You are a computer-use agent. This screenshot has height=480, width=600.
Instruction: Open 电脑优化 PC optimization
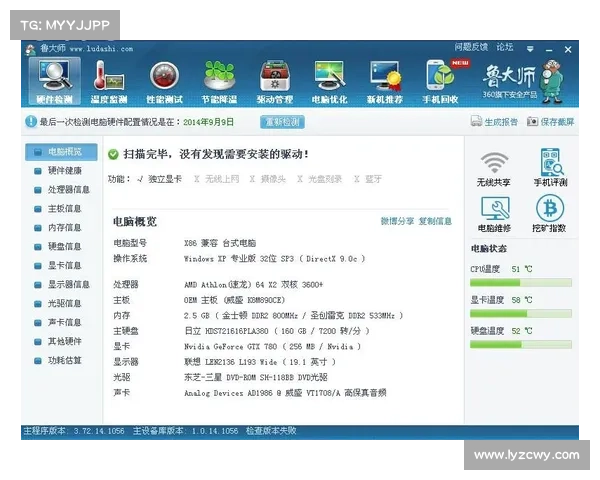coord(329,82)
